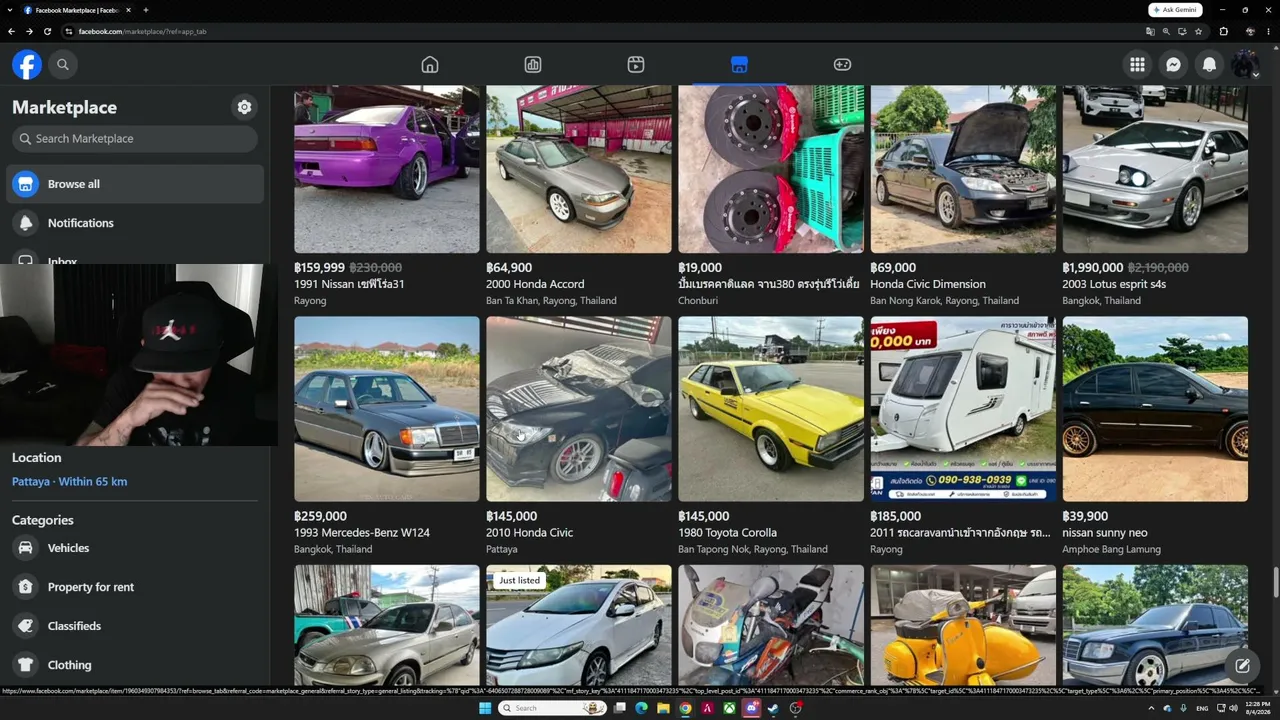Open the 2011 caravan listing photo
The width and height of the screenshot is (1280, 720).
coord(963,409)
